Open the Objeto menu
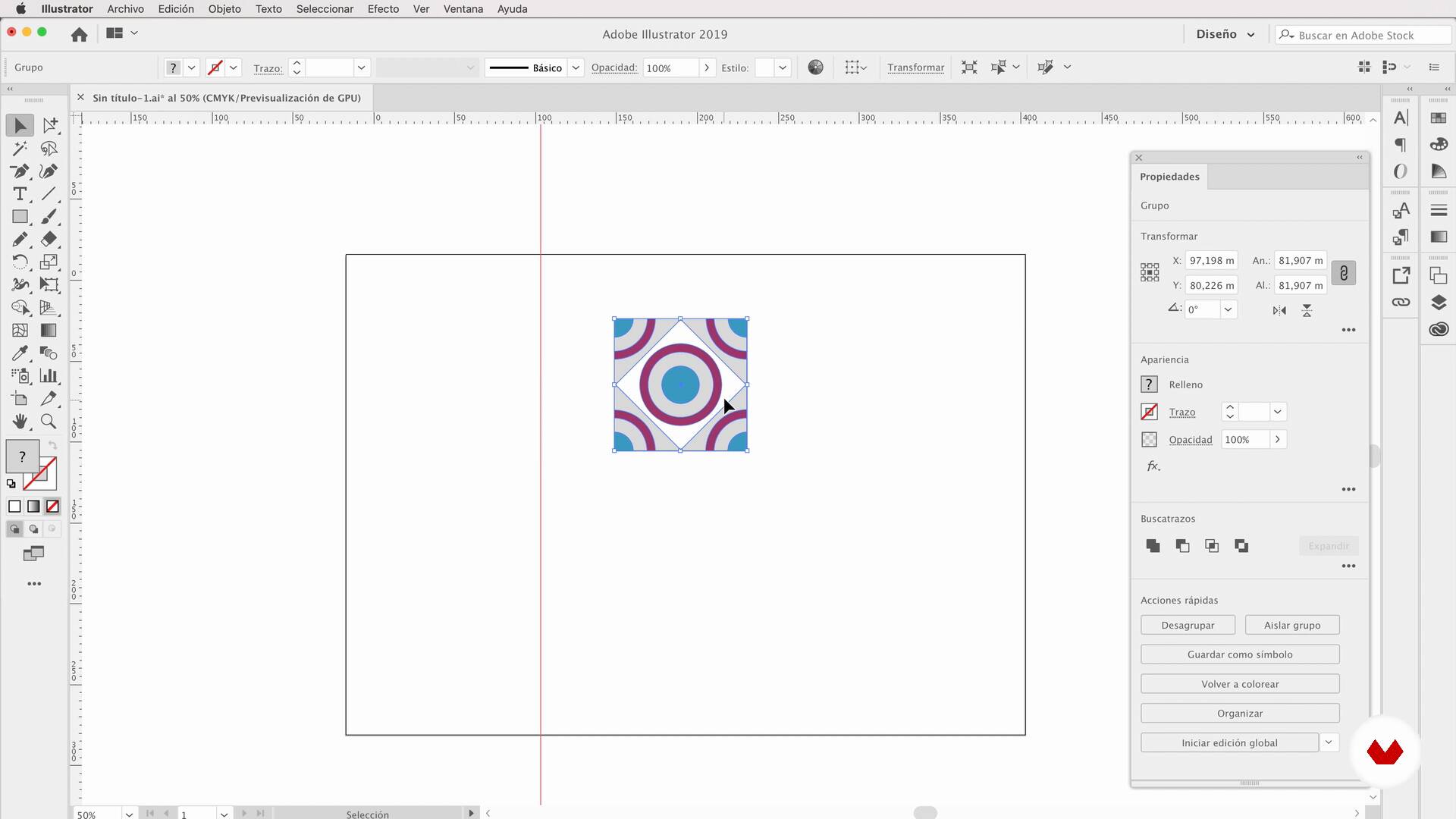 coord(224,9)
